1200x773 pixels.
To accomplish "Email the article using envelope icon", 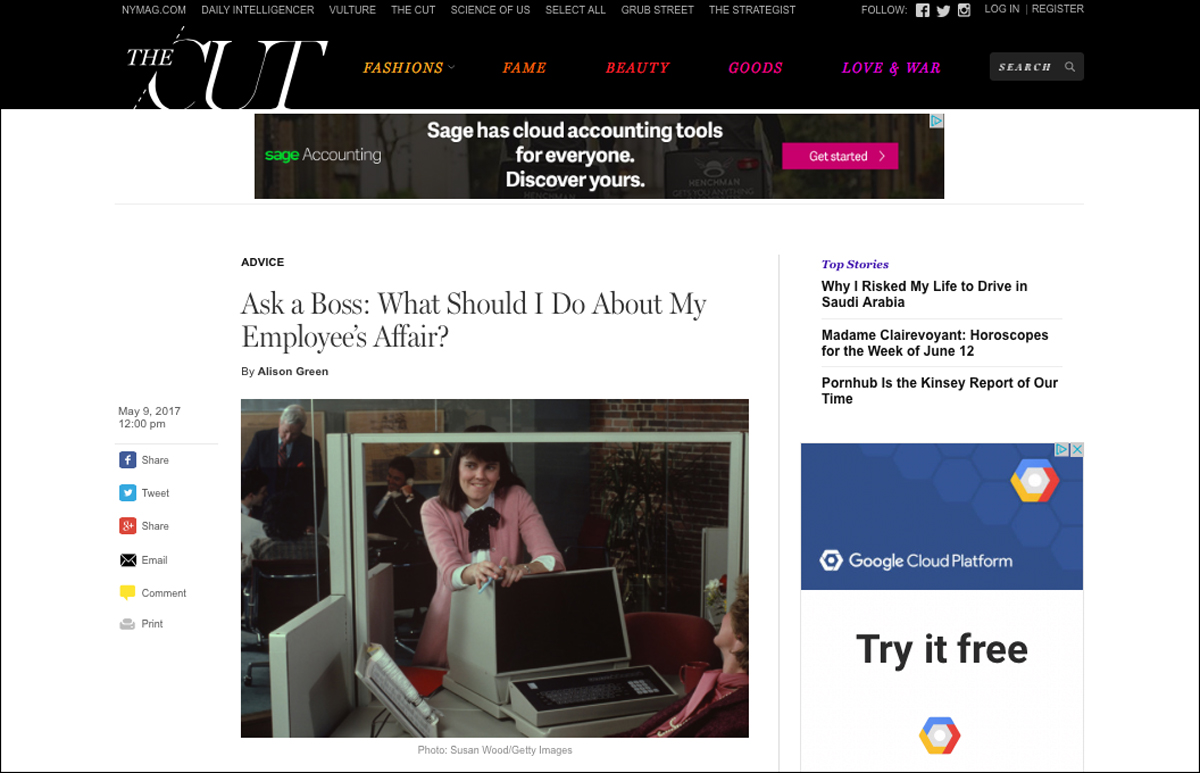I will (x=128, y=560).
